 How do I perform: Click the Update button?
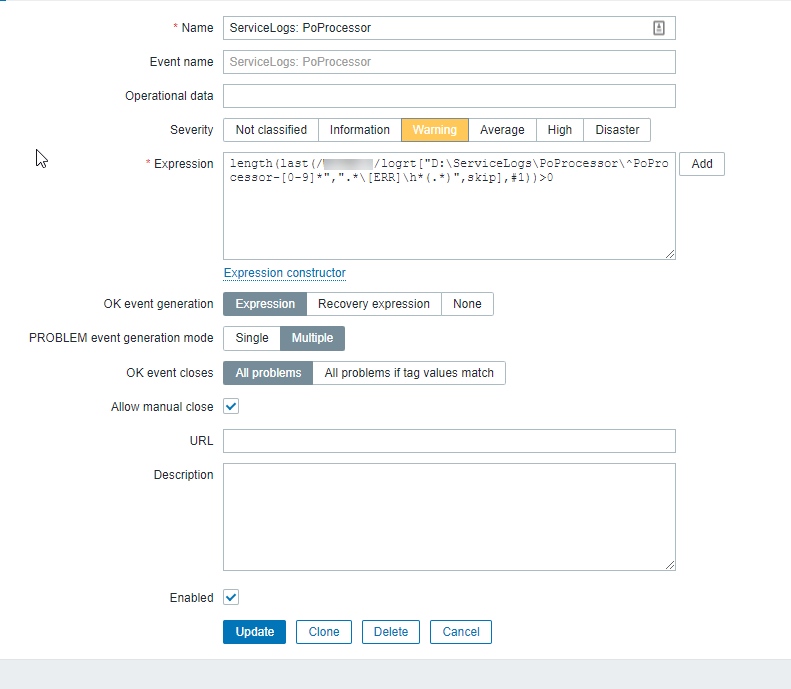254,632
